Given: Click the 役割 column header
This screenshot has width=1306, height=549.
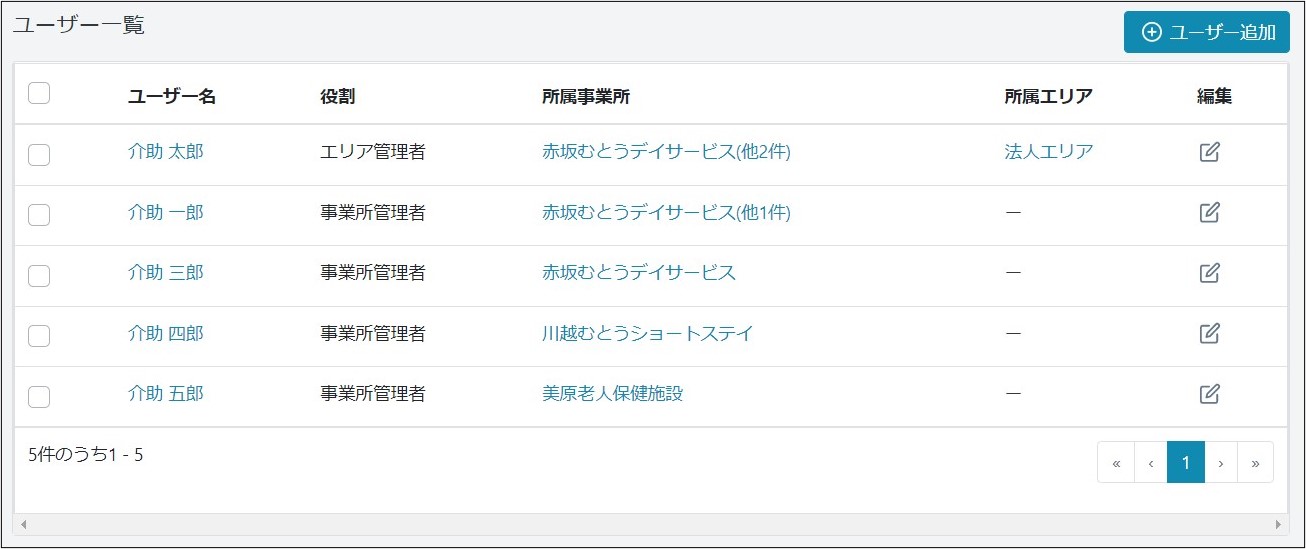Looking at the screenshot, I should point(338,97).
